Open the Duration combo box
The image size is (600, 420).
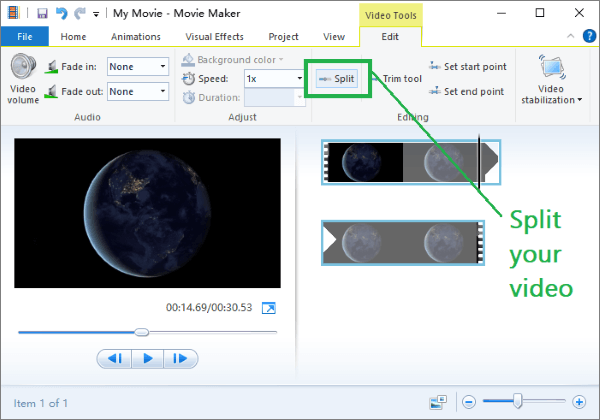point(274,98)
